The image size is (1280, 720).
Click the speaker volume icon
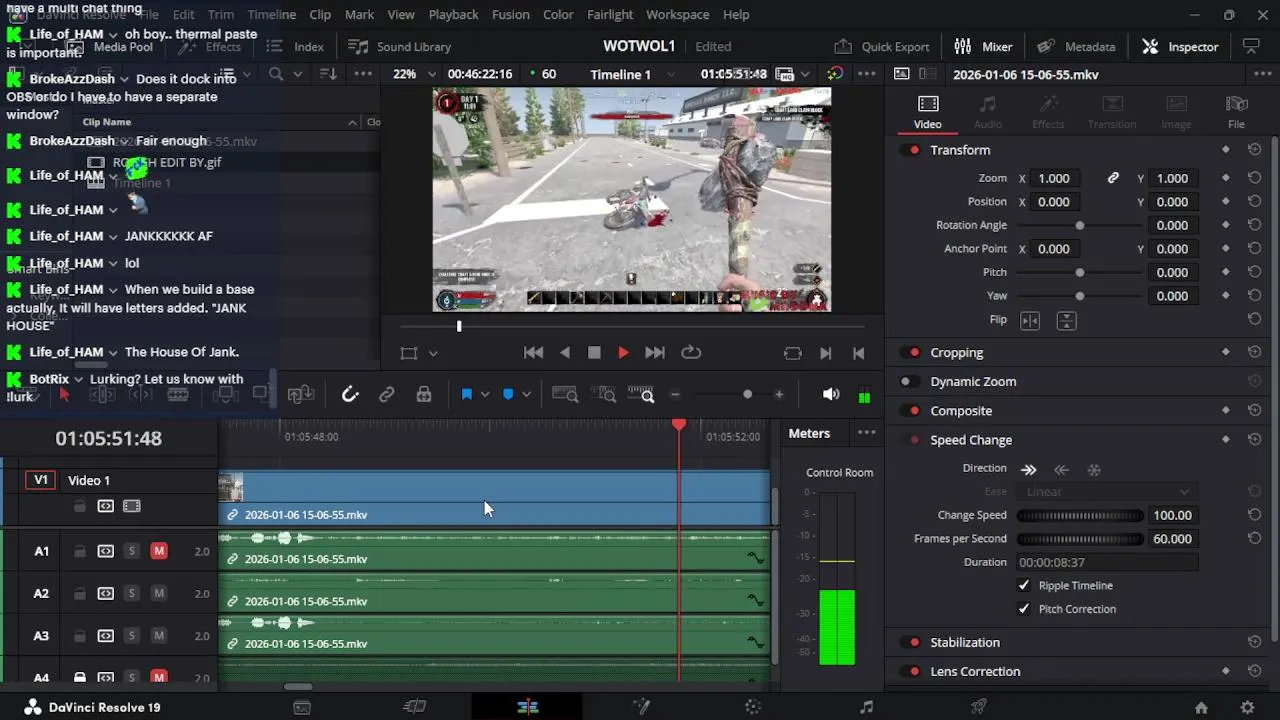831,395
